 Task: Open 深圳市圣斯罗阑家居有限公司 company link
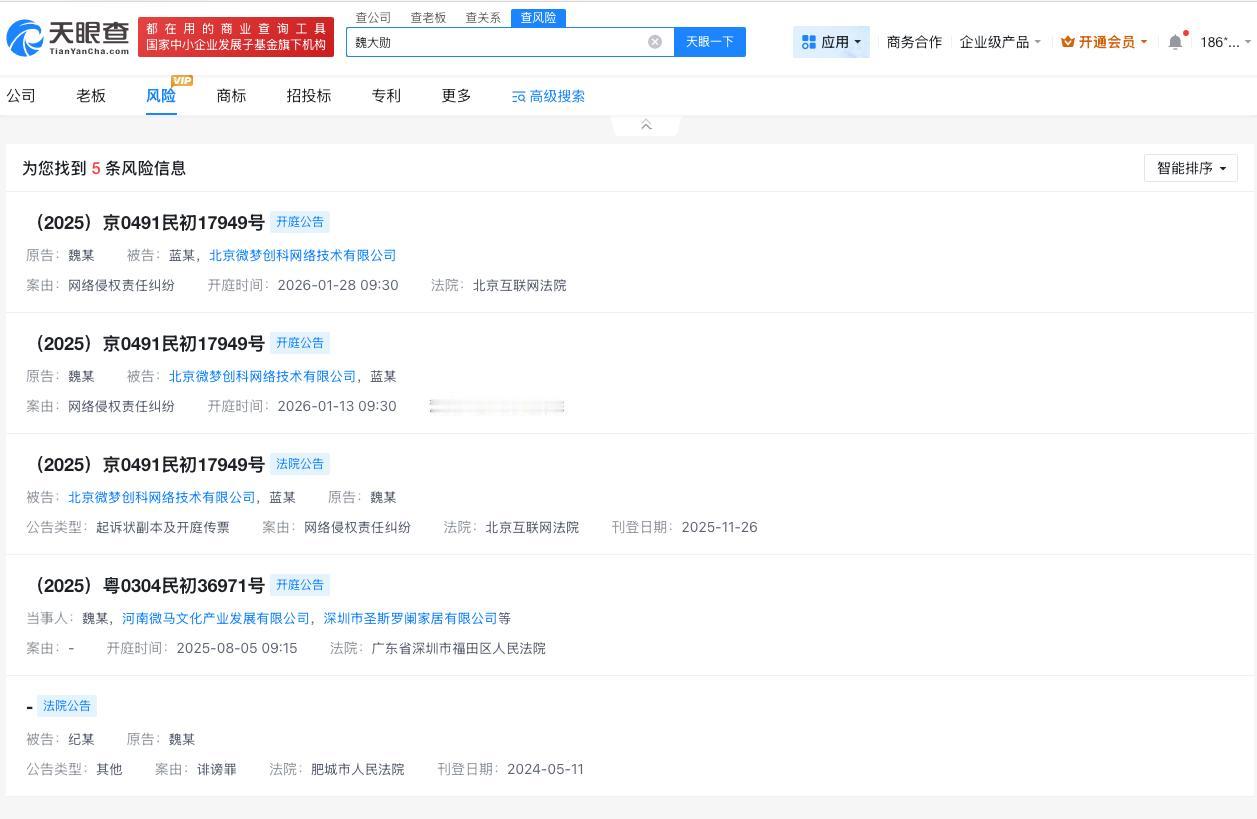click(x=410, y=618)
